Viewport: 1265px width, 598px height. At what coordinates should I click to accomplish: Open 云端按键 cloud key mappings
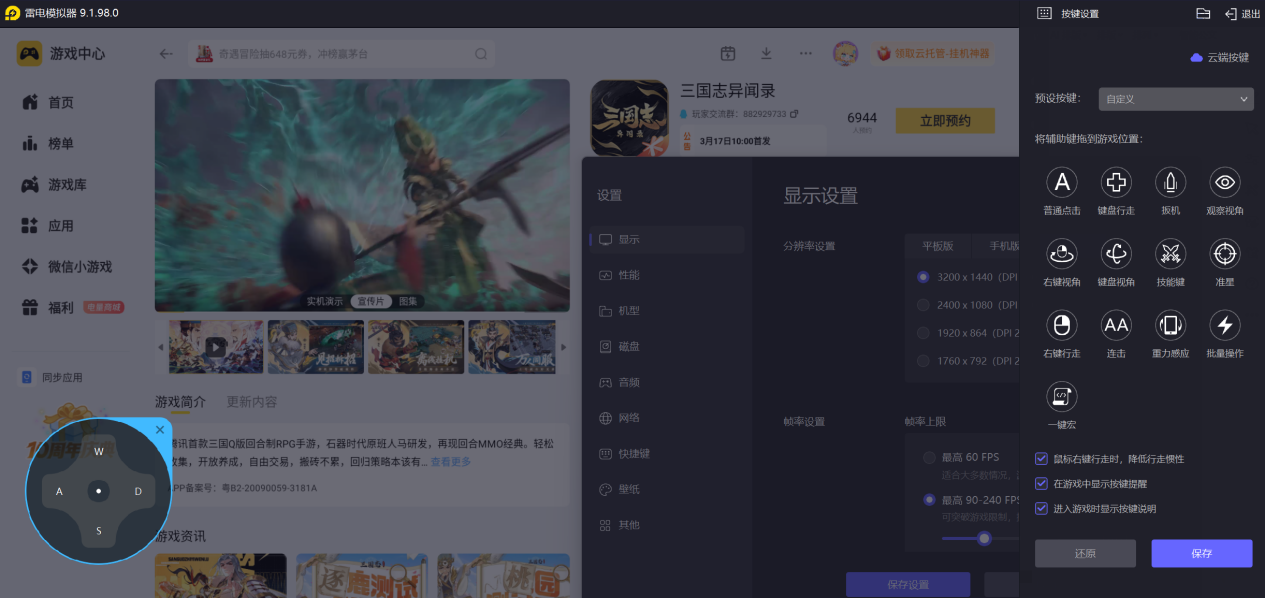click(x=1219, y=58)
